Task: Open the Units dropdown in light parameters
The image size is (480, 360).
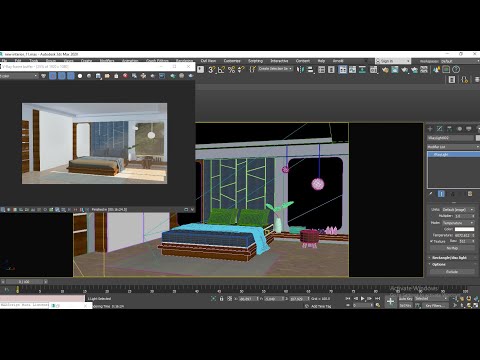Action: click(x=458, y=209)
